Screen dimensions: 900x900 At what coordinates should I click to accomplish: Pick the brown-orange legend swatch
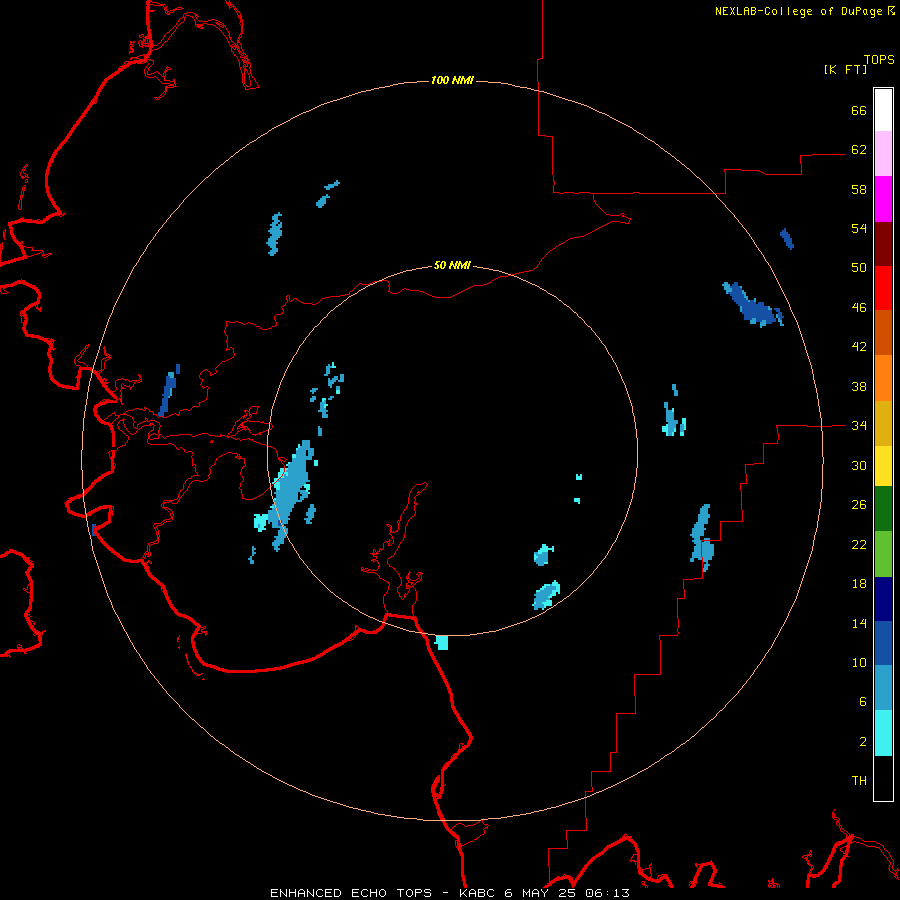(x=883, y=332)
